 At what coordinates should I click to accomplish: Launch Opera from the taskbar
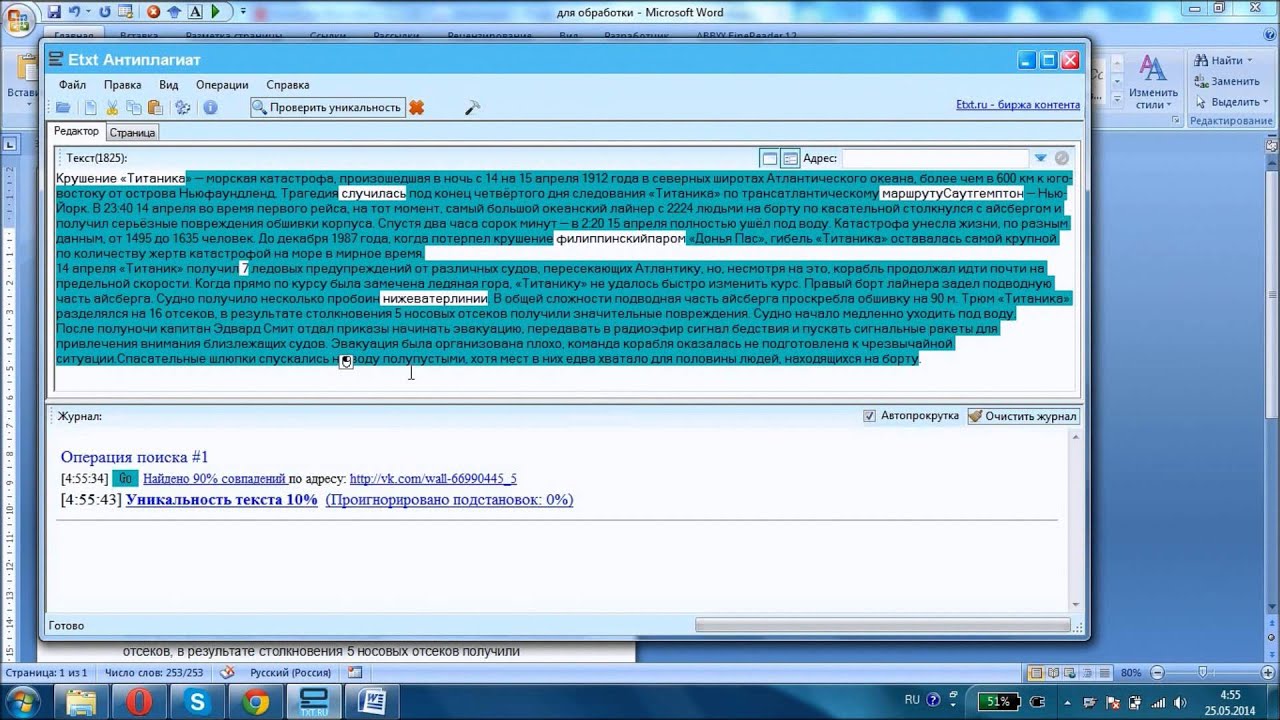pos(139,701)
